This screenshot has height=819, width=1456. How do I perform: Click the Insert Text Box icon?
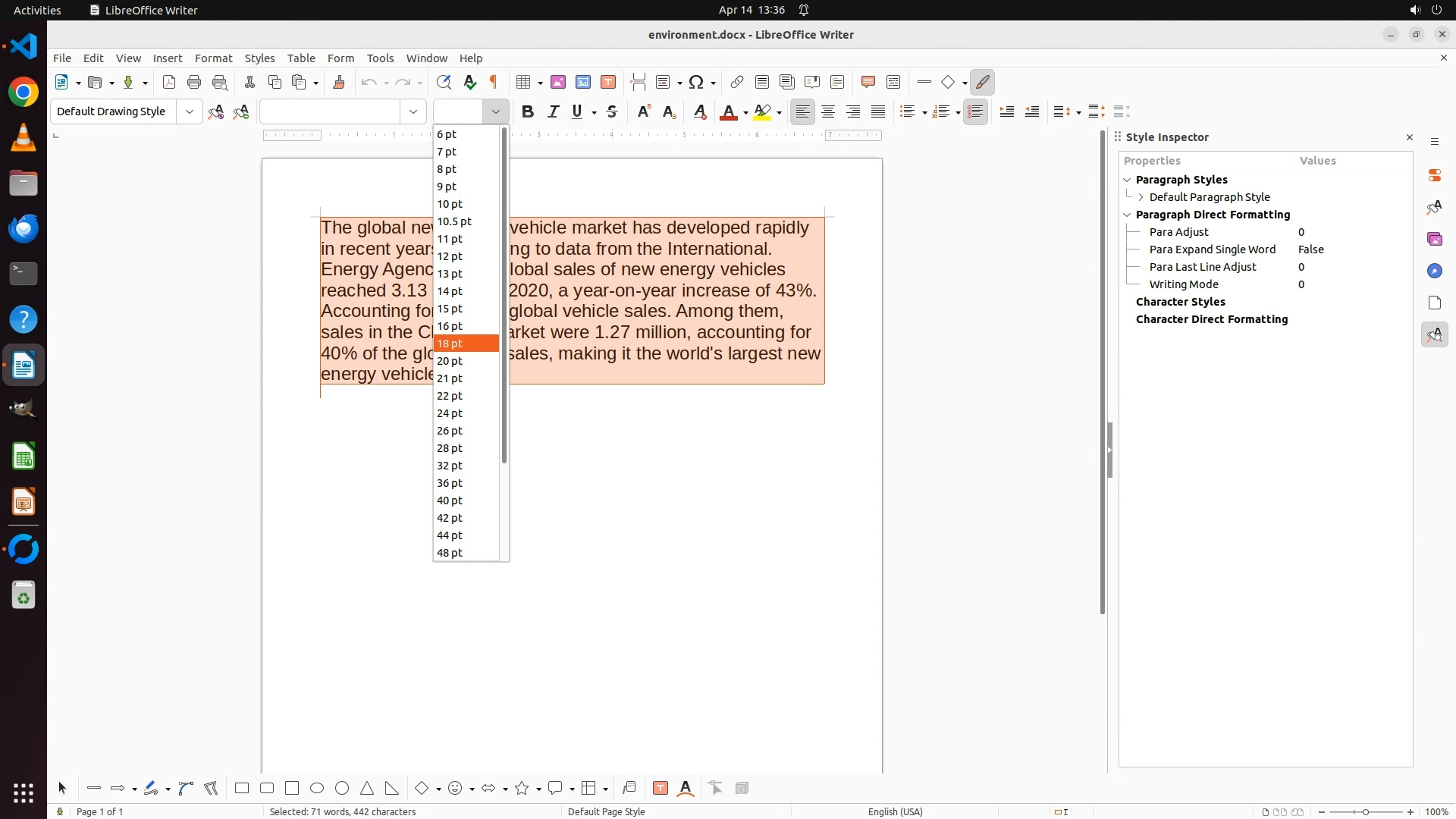tap(608, 83)
